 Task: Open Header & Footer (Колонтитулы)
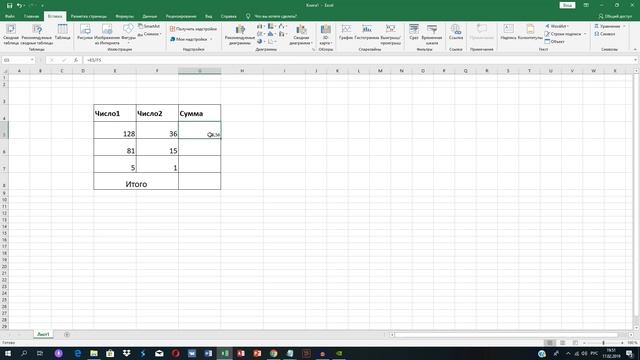coord(530,32)
